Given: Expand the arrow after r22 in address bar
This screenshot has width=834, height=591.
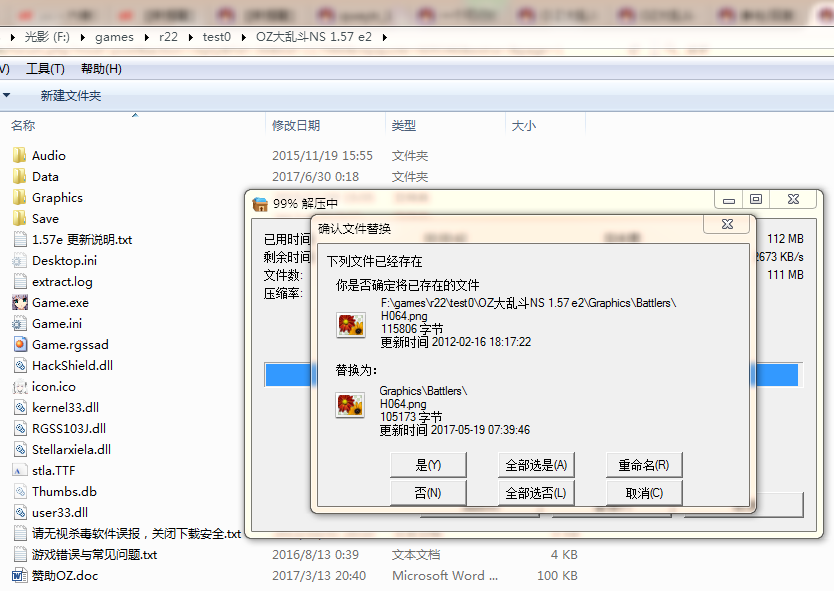Looking at the screenshot, I should click(190, 37).
